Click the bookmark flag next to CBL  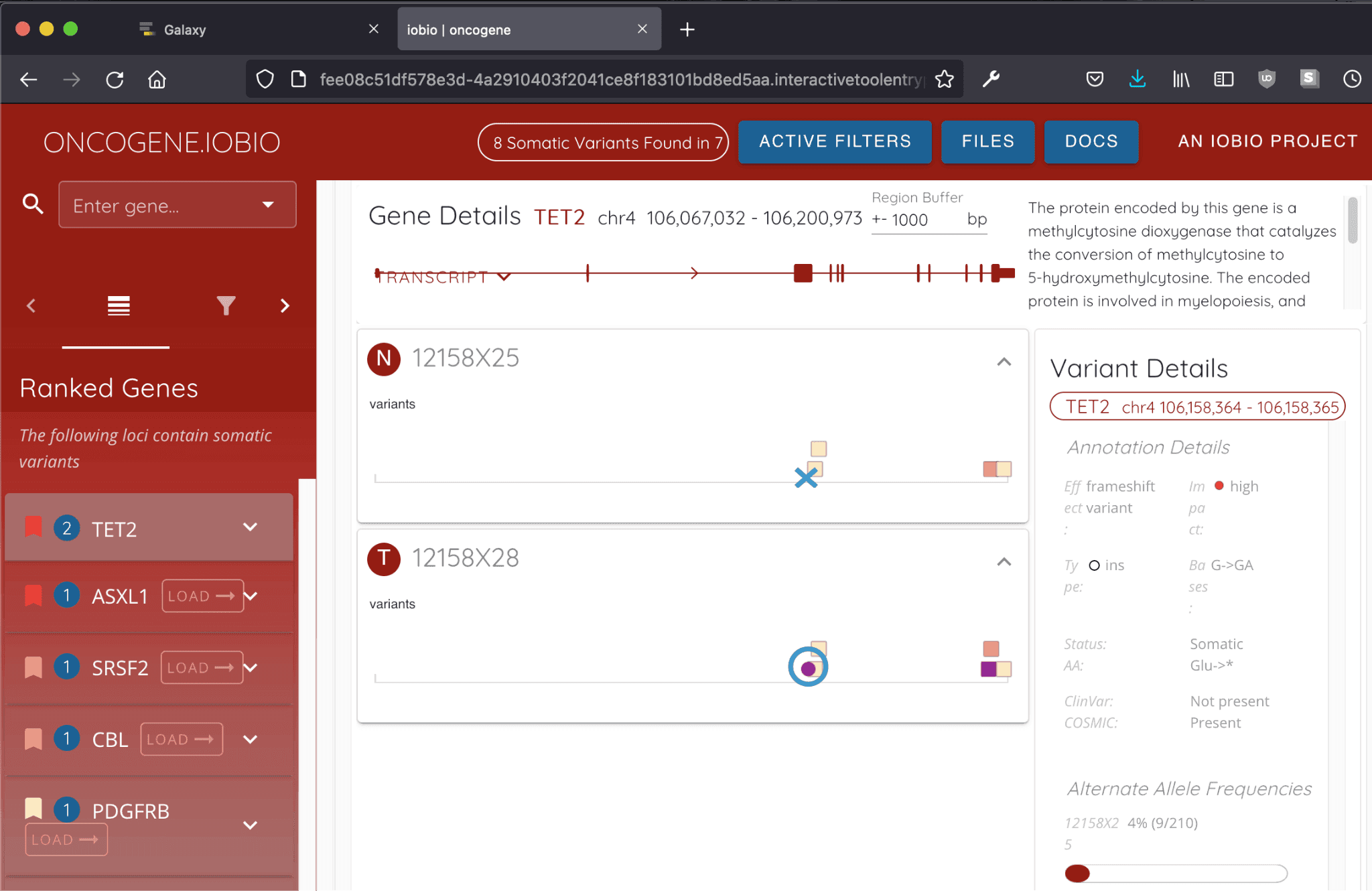coord(33,738)
